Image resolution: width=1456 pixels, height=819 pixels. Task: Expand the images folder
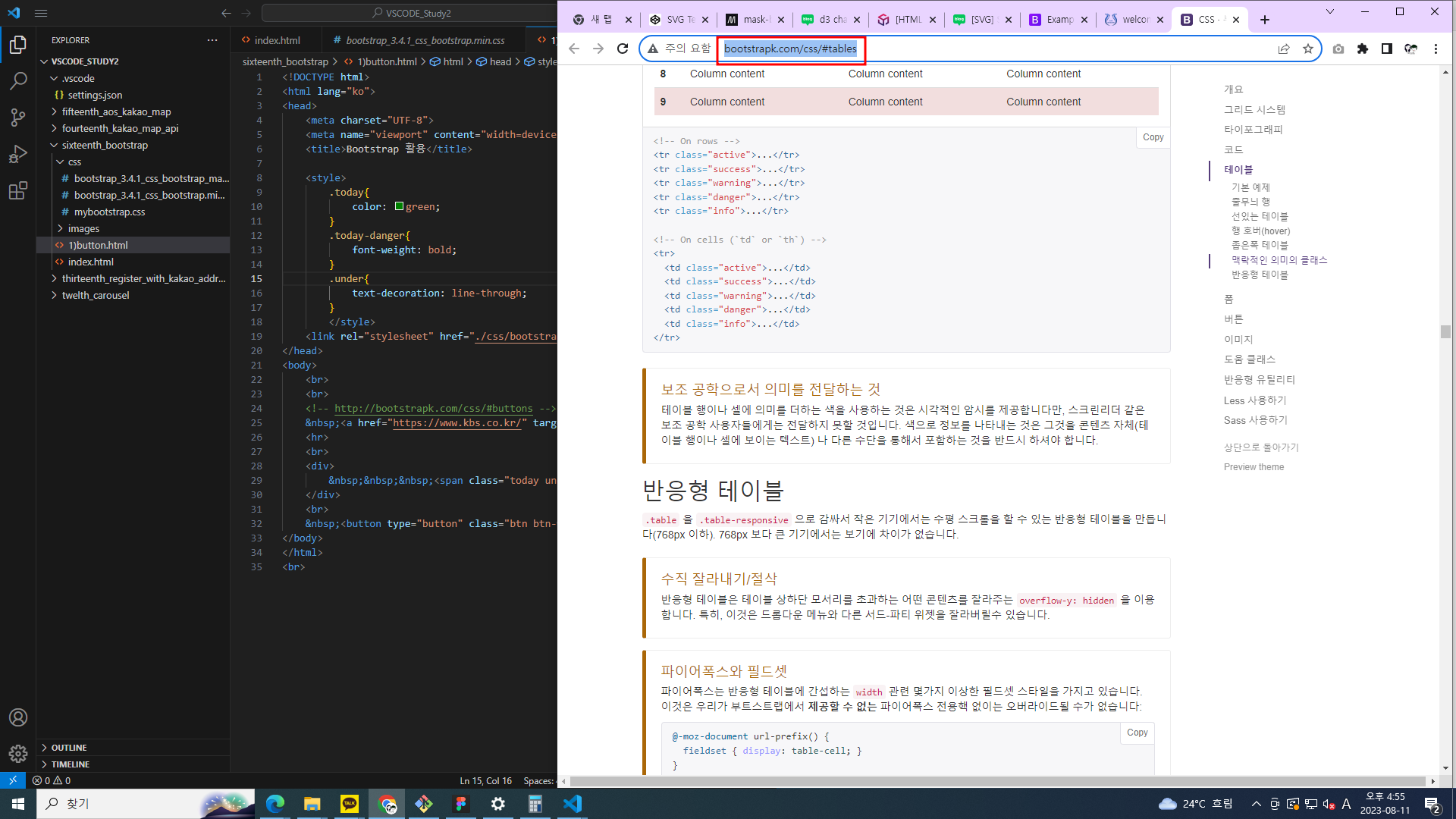pyautogui.click(x=83, y=228)
